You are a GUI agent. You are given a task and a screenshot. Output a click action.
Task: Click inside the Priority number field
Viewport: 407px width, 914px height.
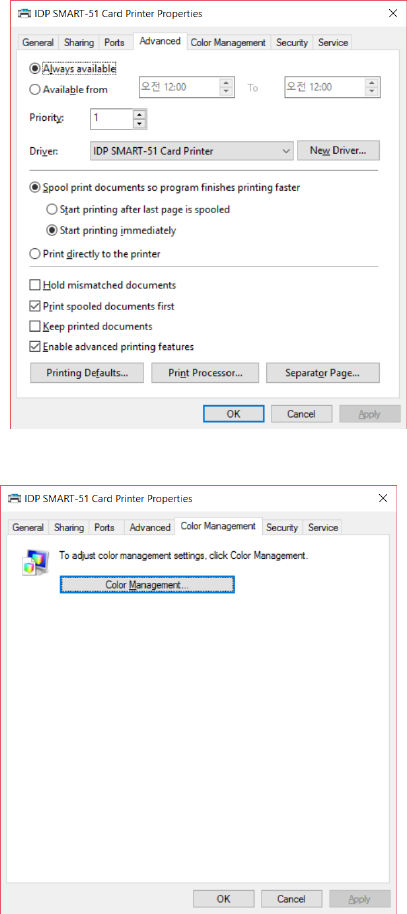[x=111, y=118]
